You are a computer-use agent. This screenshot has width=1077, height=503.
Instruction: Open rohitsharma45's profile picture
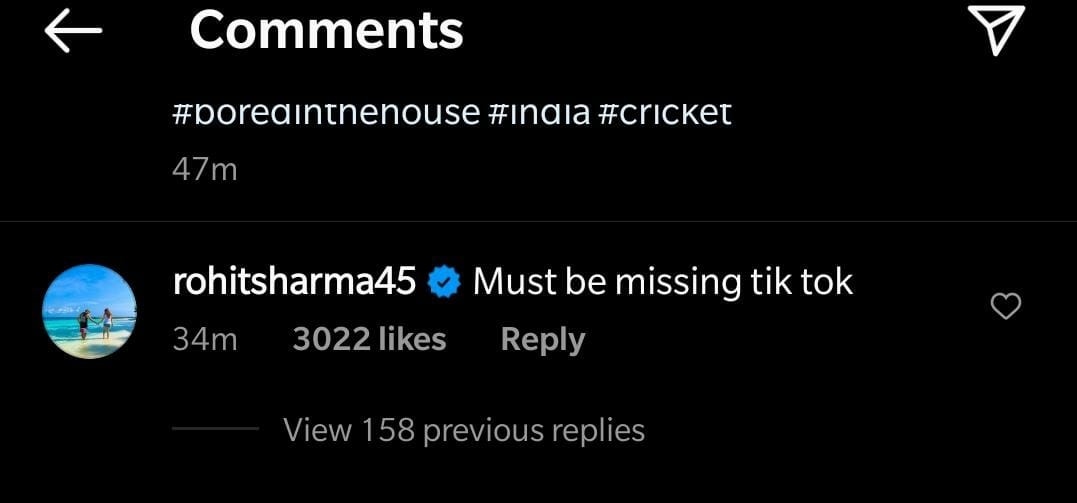(90, 311)
